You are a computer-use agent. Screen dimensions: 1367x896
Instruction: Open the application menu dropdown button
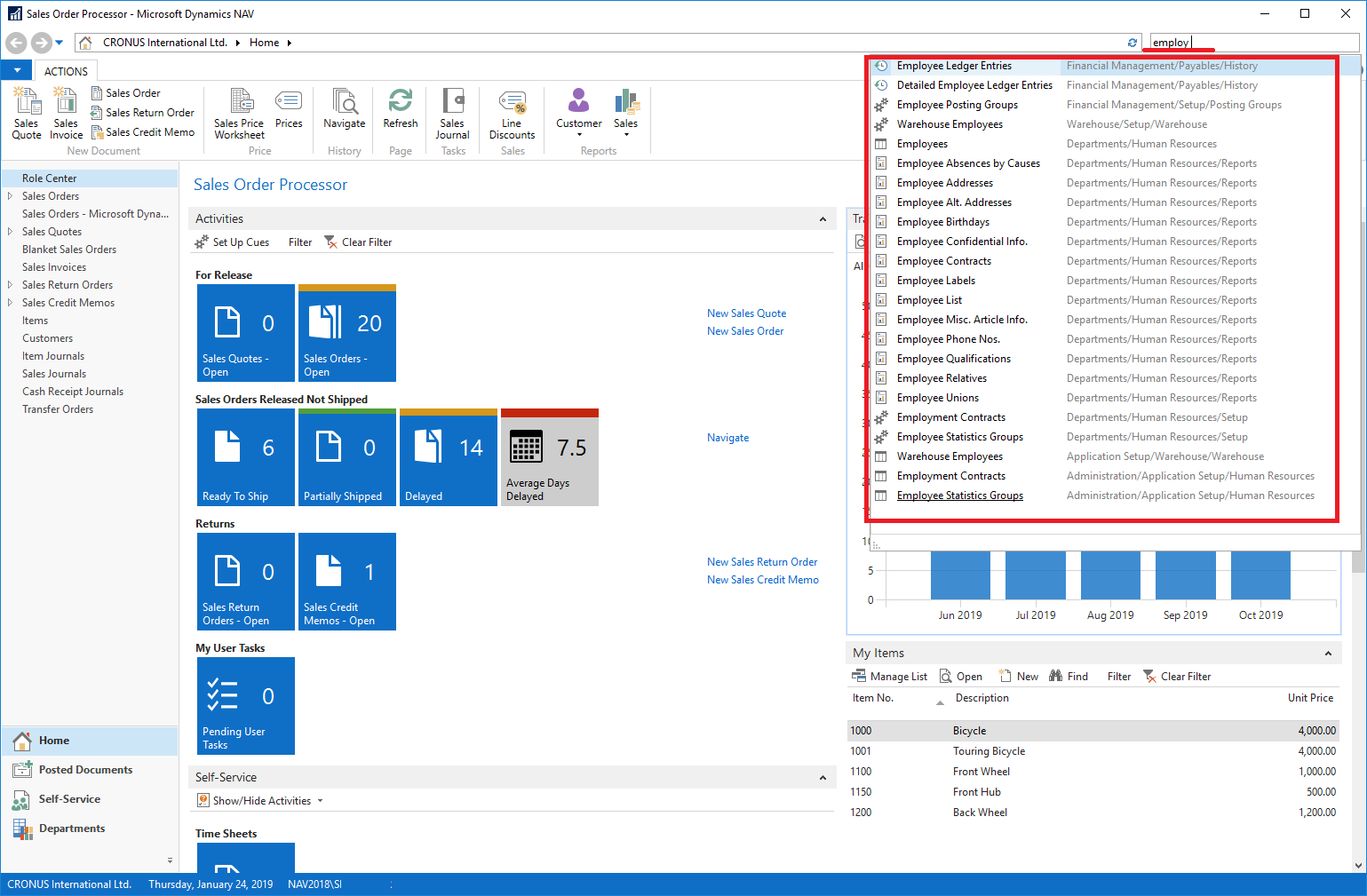[17, 71]
